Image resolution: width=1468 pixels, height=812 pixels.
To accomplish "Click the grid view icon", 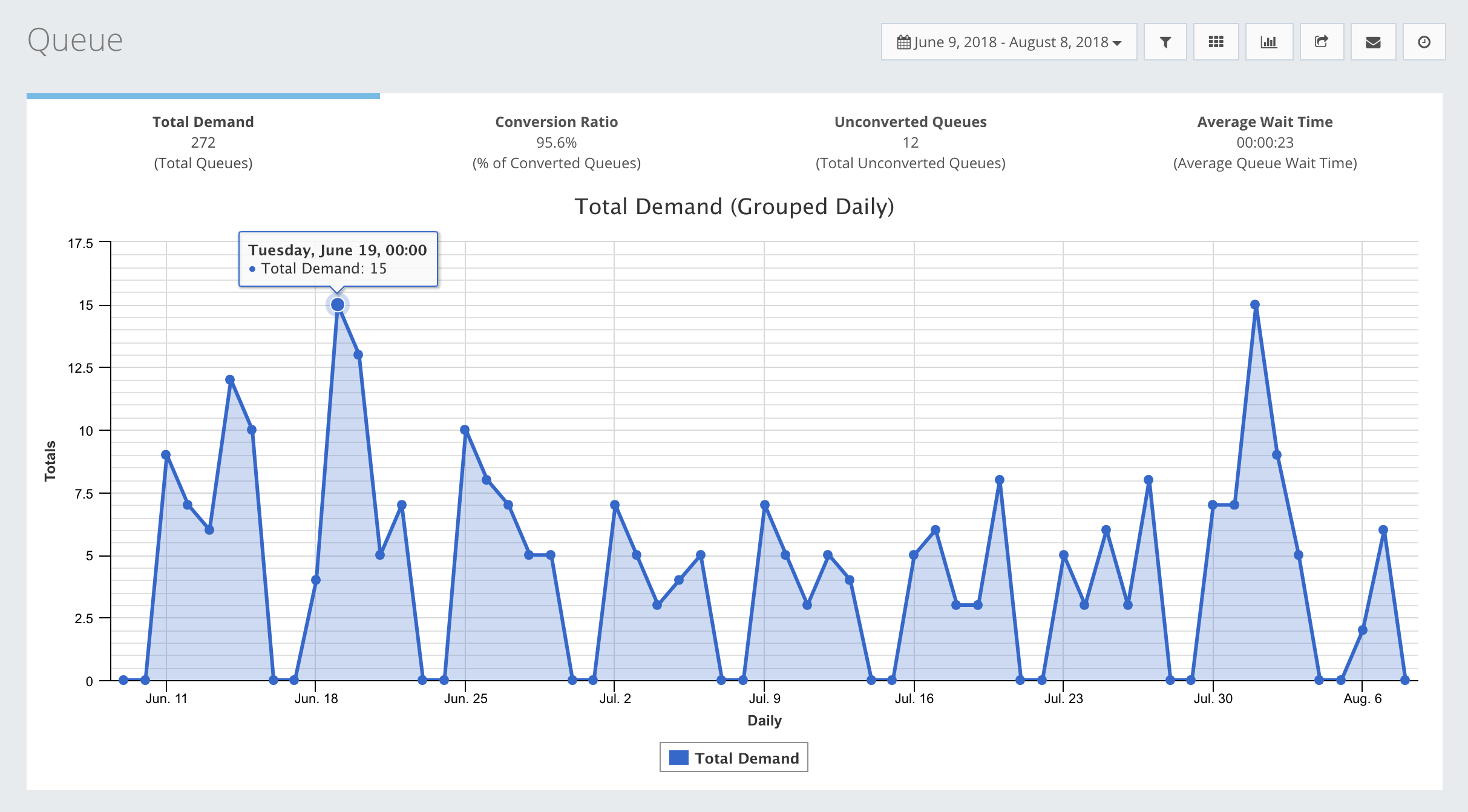I will point(1216,42).
